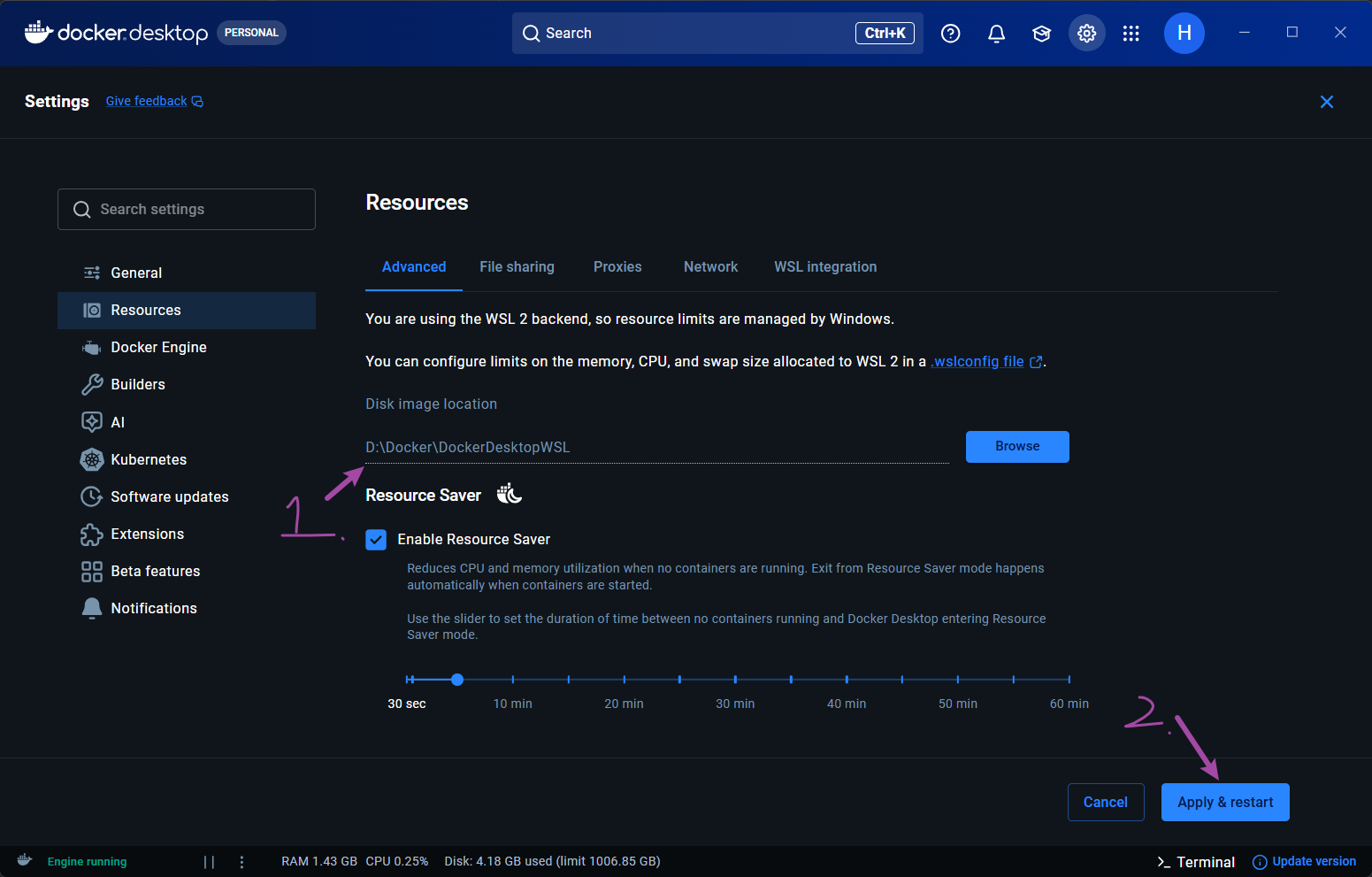This screenshot has height=877, width=1372.
Task: Open the Network tab
Action: (710, 267)
